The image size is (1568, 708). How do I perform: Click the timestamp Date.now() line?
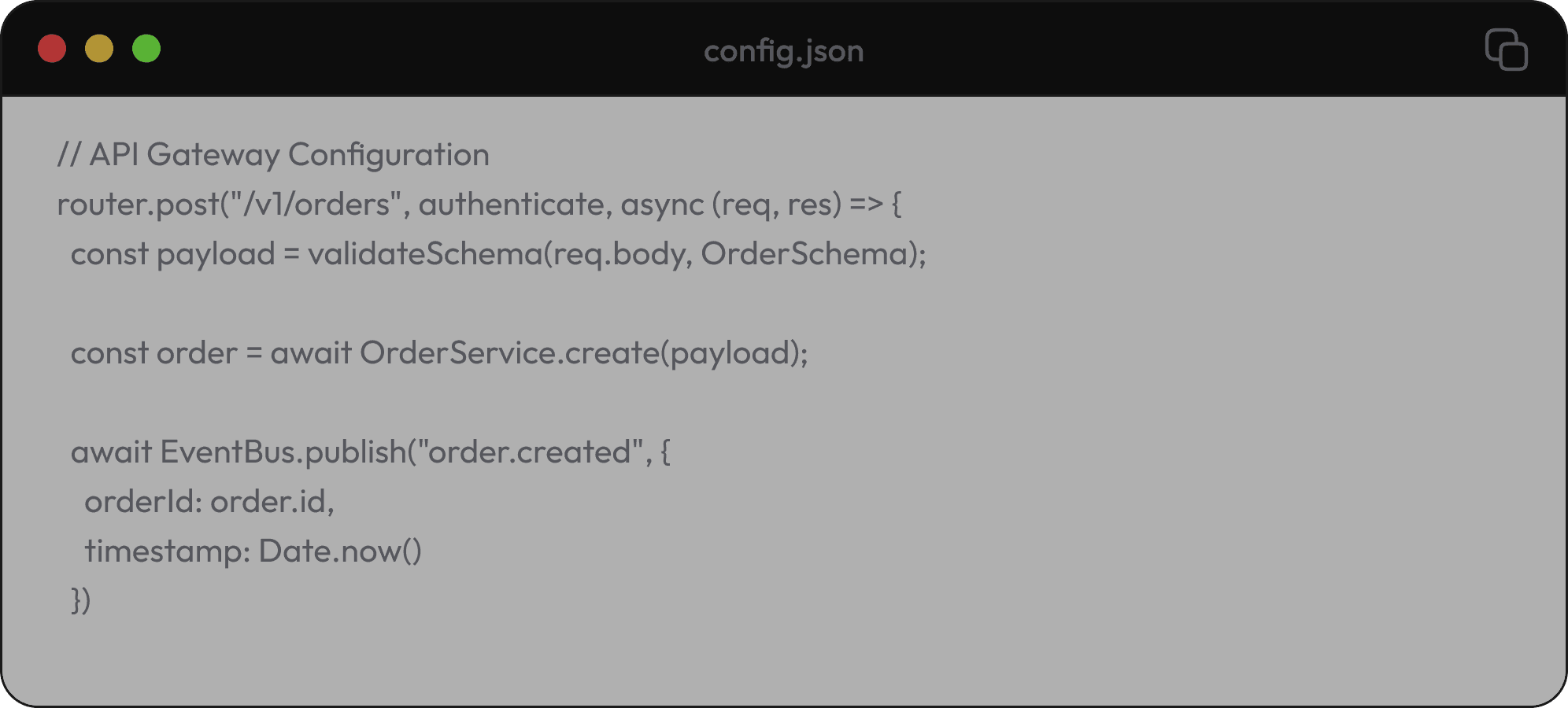coord(253,551)
